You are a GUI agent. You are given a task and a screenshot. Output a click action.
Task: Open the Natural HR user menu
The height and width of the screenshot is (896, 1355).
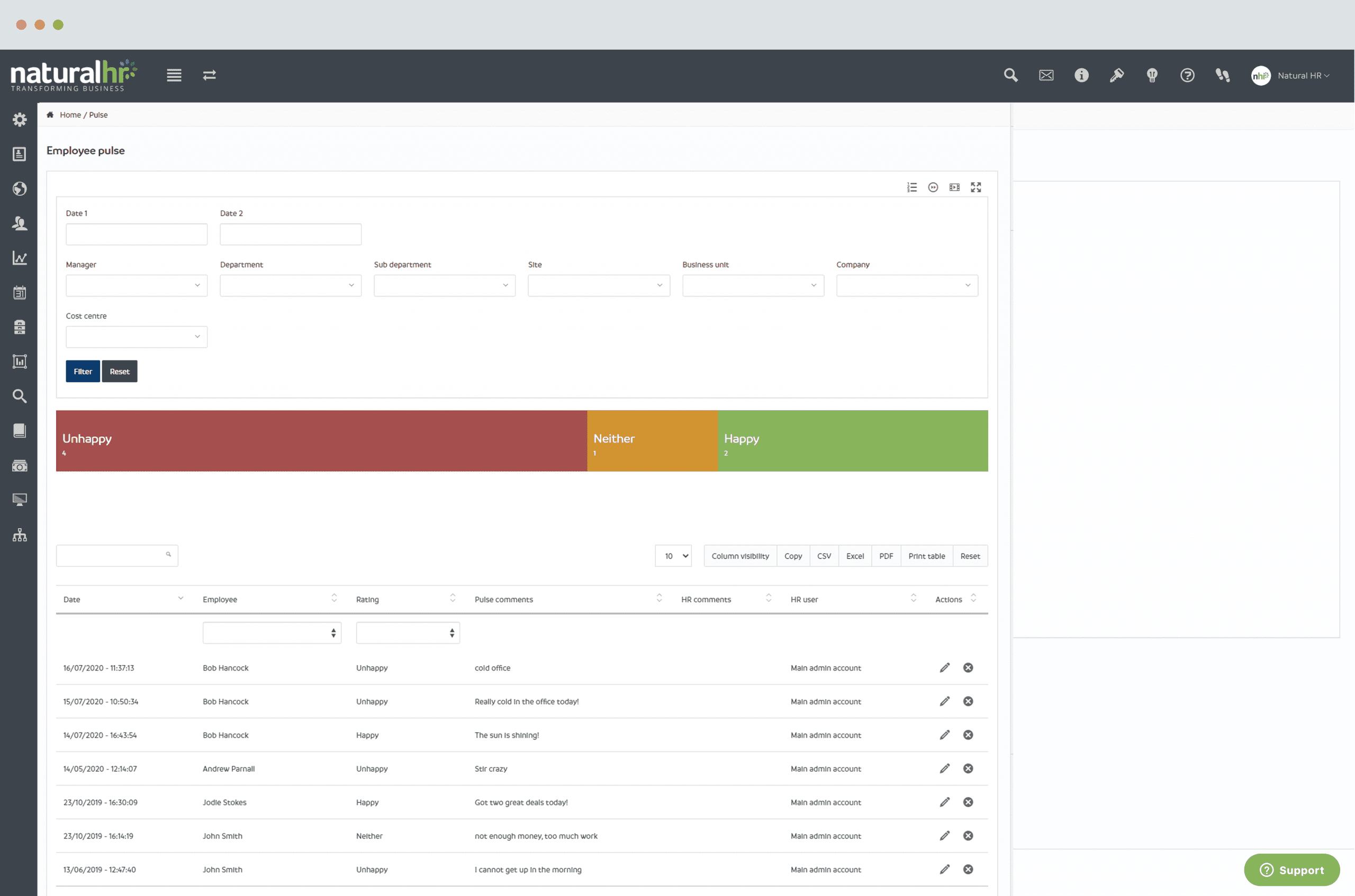point(1290,76)
